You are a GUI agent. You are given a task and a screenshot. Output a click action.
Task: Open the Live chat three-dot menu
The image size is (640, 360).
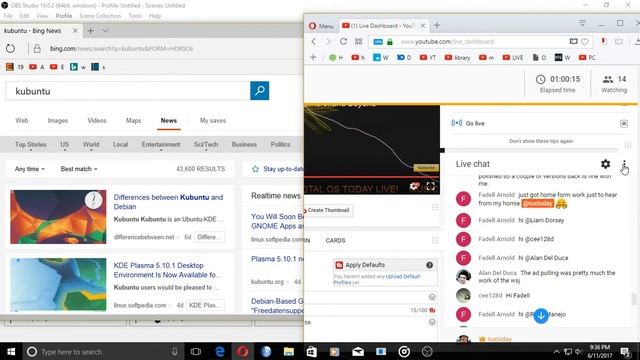pos(624,164)
